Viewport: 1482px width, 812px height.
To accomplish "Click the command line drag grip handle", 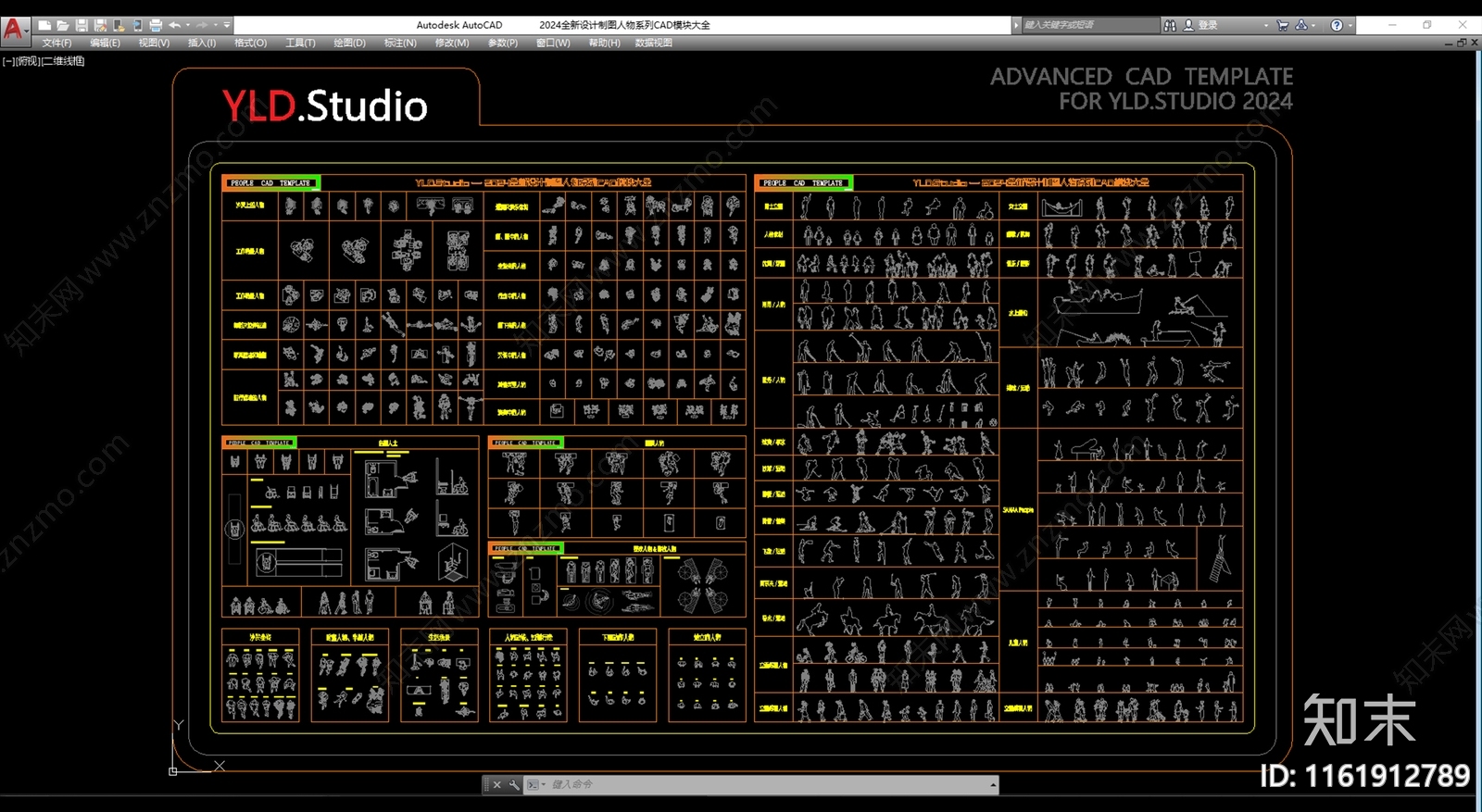I will pyautogui.click(x=486, y=784).
